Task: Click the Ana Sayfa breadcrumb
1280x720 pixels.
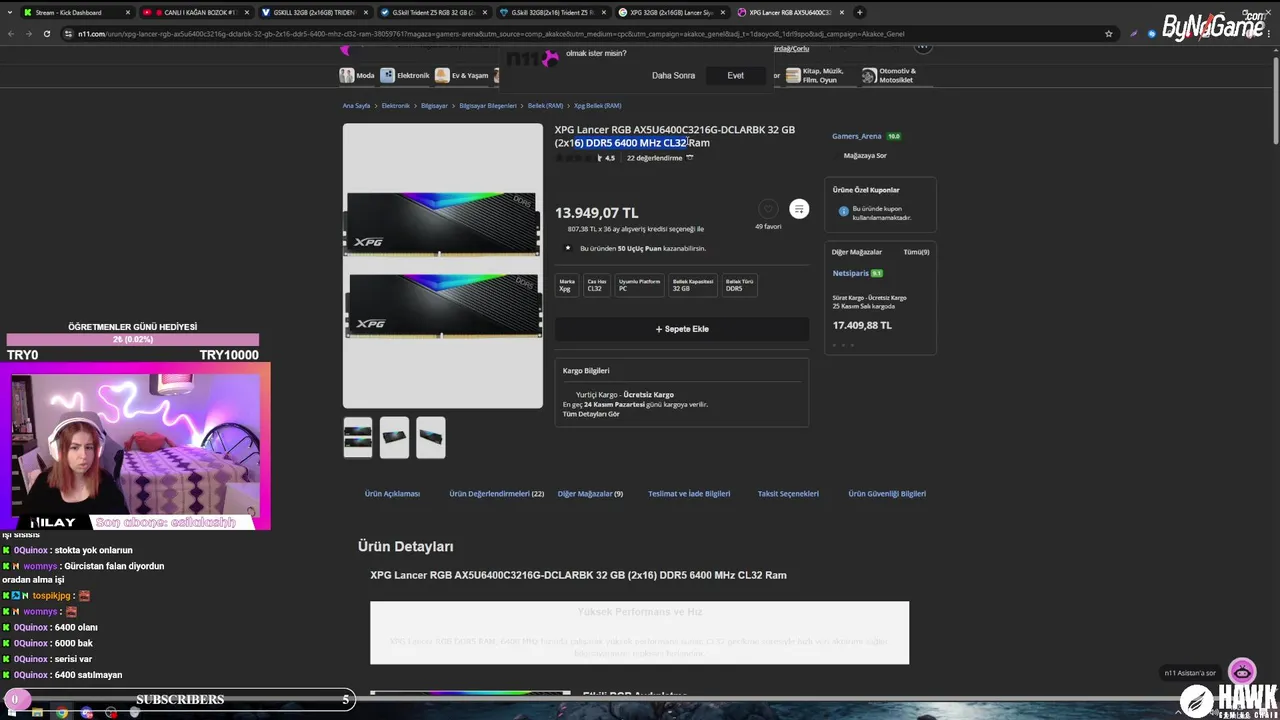Action: (x=356, y=105)
